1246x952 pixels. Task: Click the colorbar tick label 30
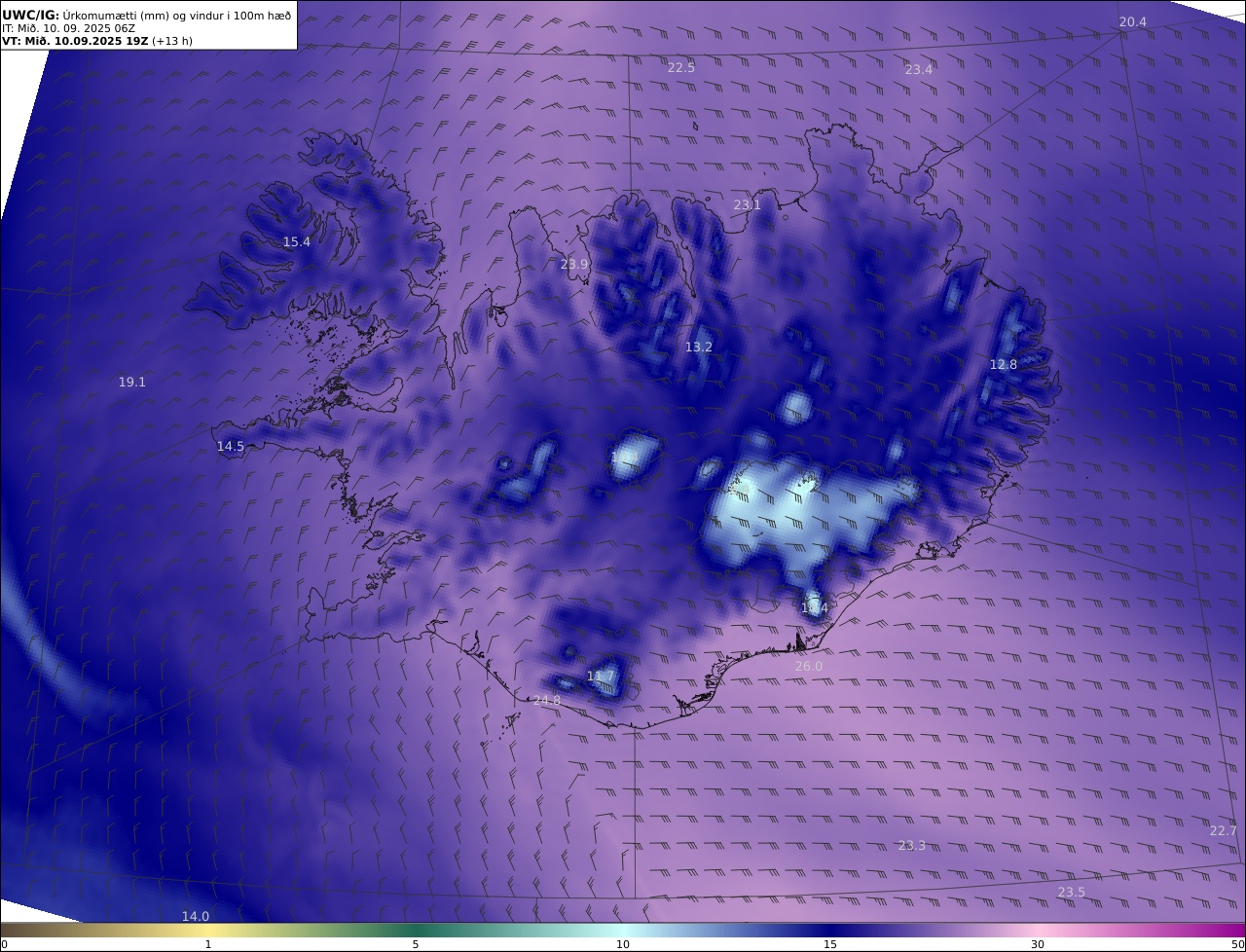1038,944
